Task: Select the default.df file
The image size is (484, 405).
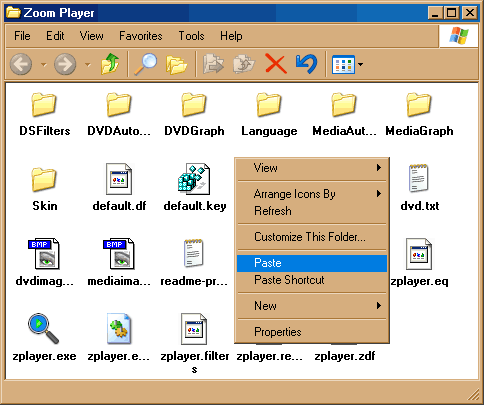Action: [x=119, y=188]
